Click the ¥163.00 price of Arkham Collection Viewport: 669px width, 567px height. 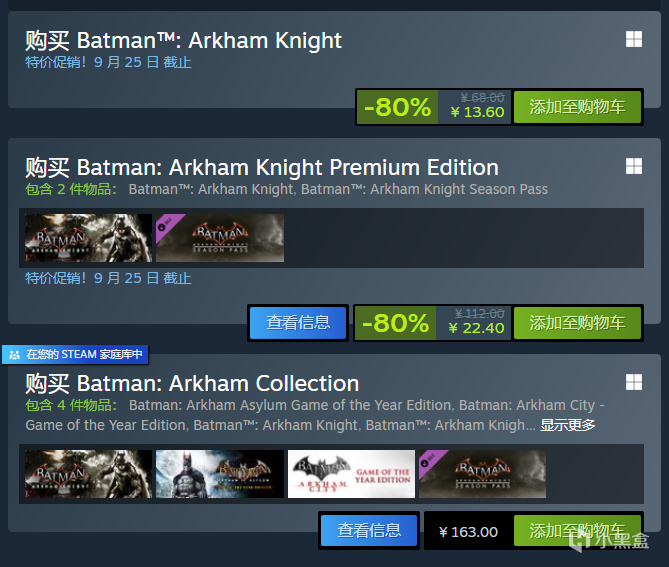(x=468, y=532)
